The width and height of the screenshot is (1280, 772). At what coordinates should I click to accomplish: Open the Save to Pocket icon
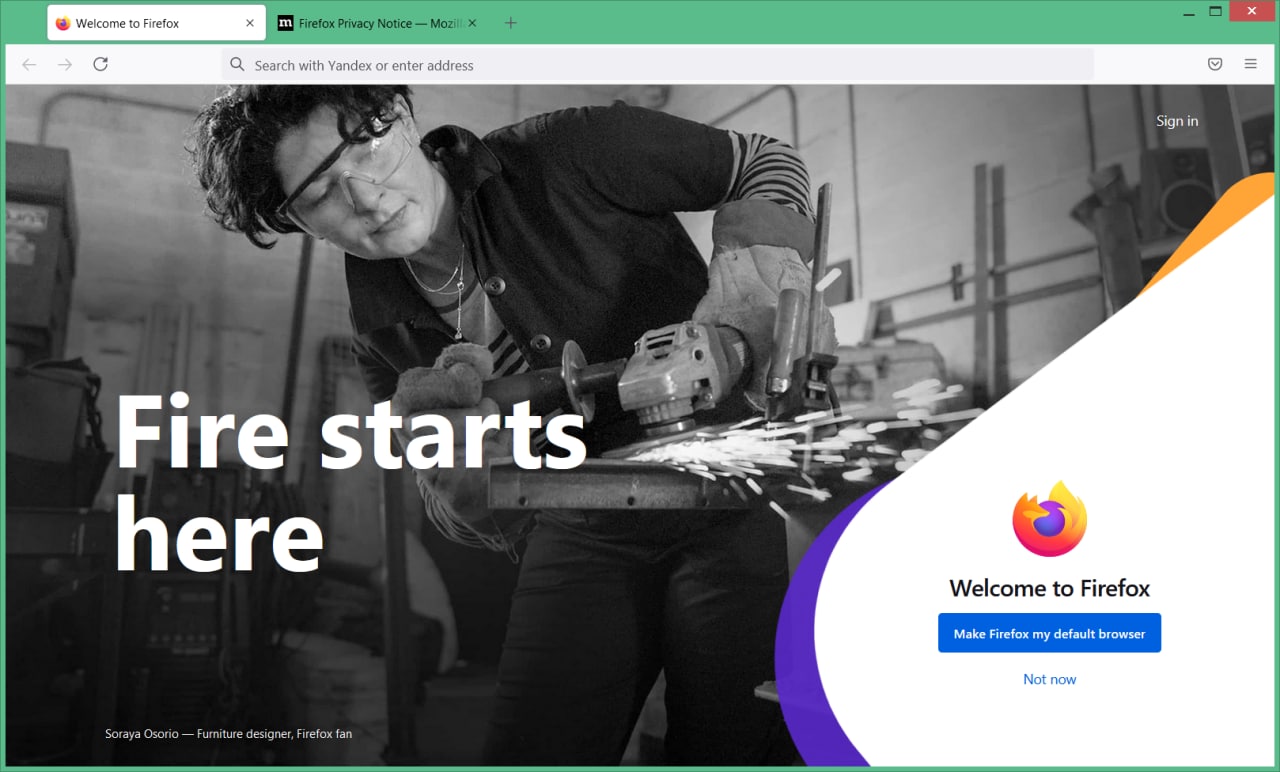click(1215, 64)
